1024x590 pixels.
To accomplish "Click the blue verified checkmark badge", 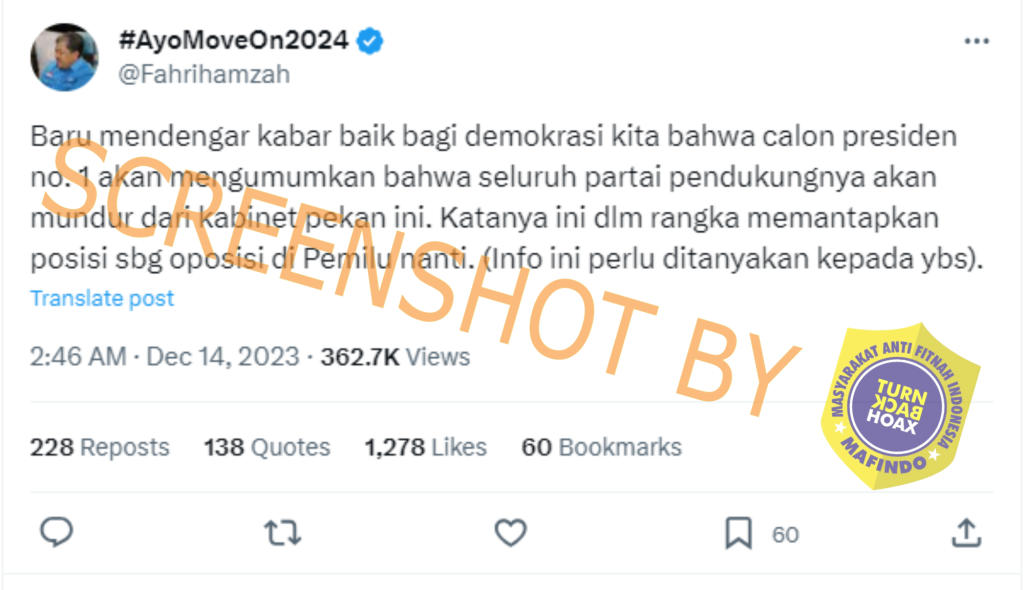I will click(x=370, y=41).
